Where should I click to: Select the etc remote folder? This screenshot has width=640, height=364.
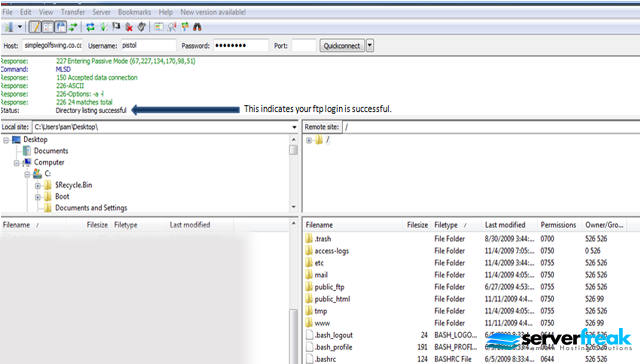319,263
